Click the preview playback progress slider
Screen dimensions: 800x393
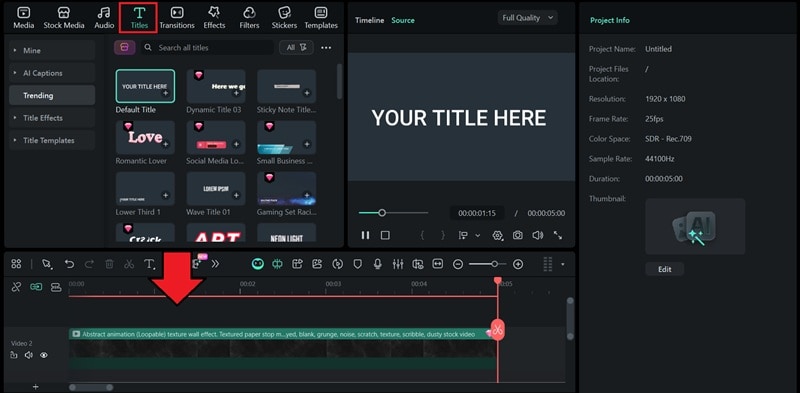[x=393, y=213]
